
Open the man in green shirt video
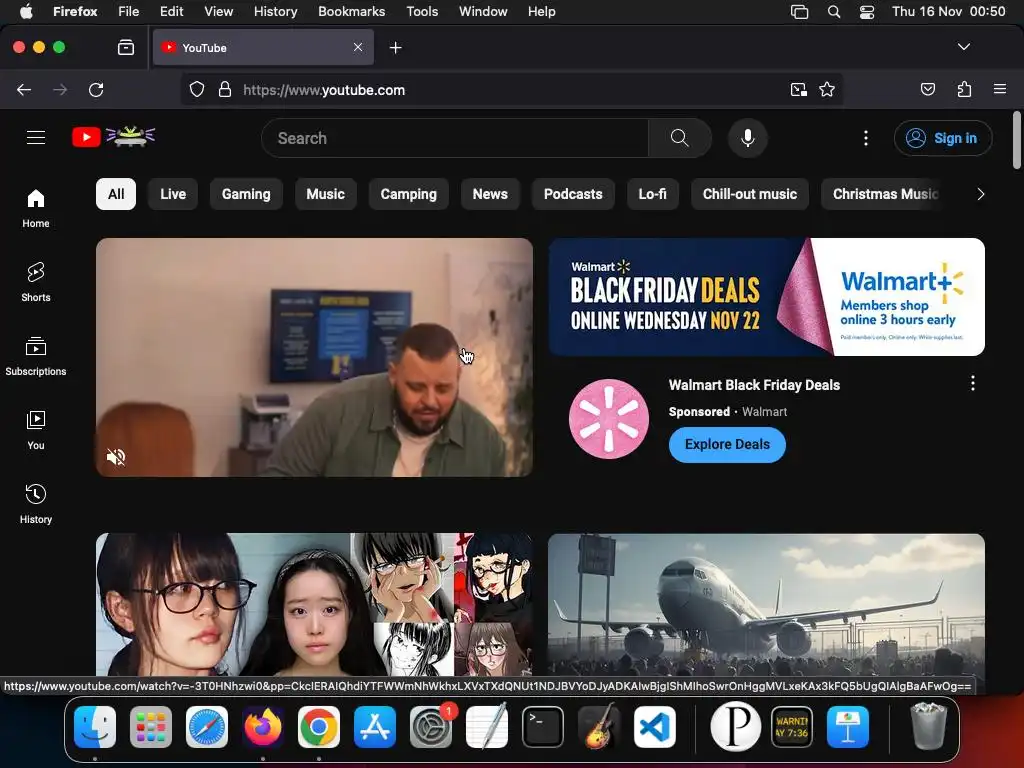tap(314, 357)
